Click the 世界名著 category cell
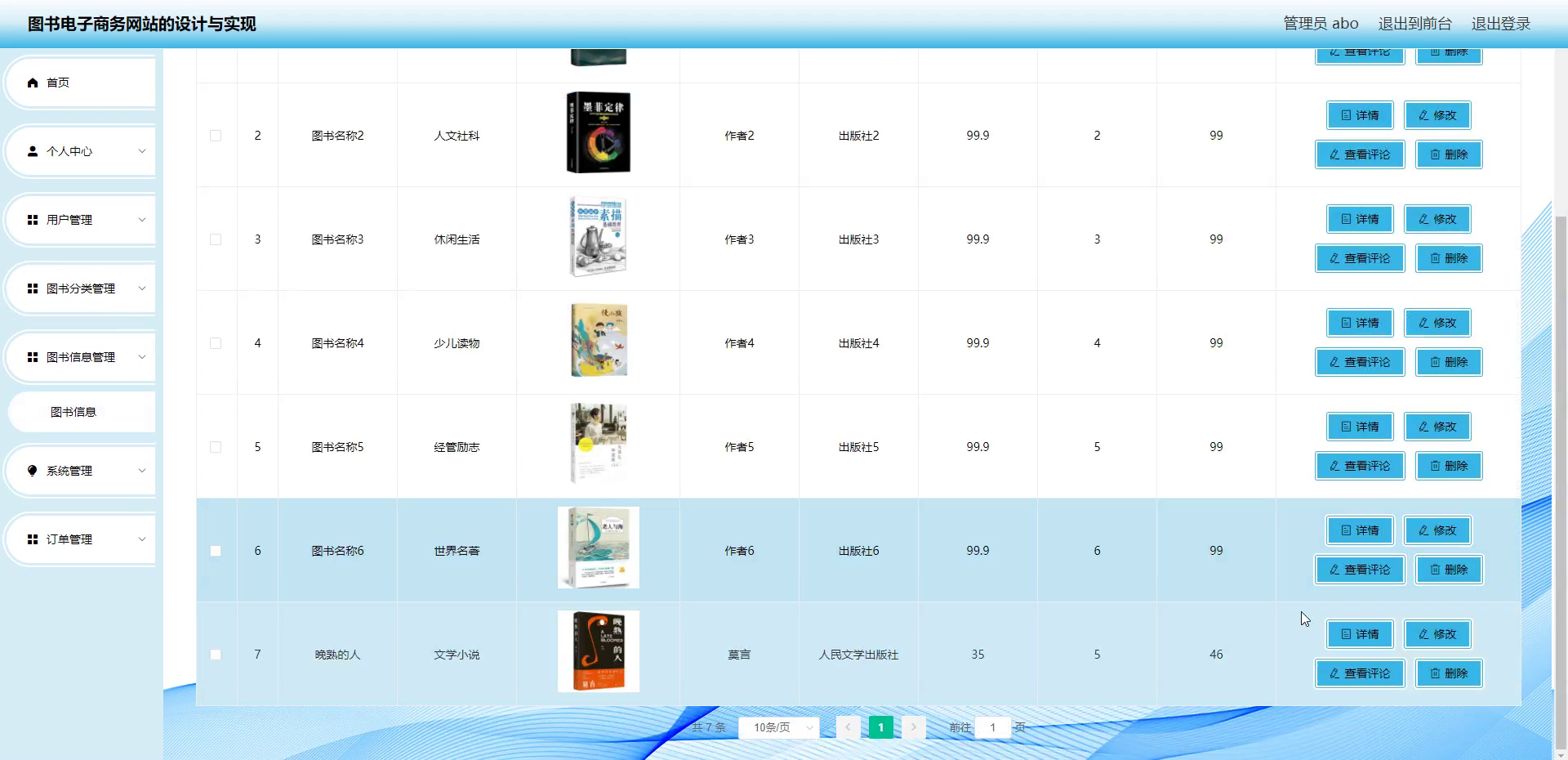The width and height of the screenshot is (1568, 760). pyautogui.click(x=457, y=551)
